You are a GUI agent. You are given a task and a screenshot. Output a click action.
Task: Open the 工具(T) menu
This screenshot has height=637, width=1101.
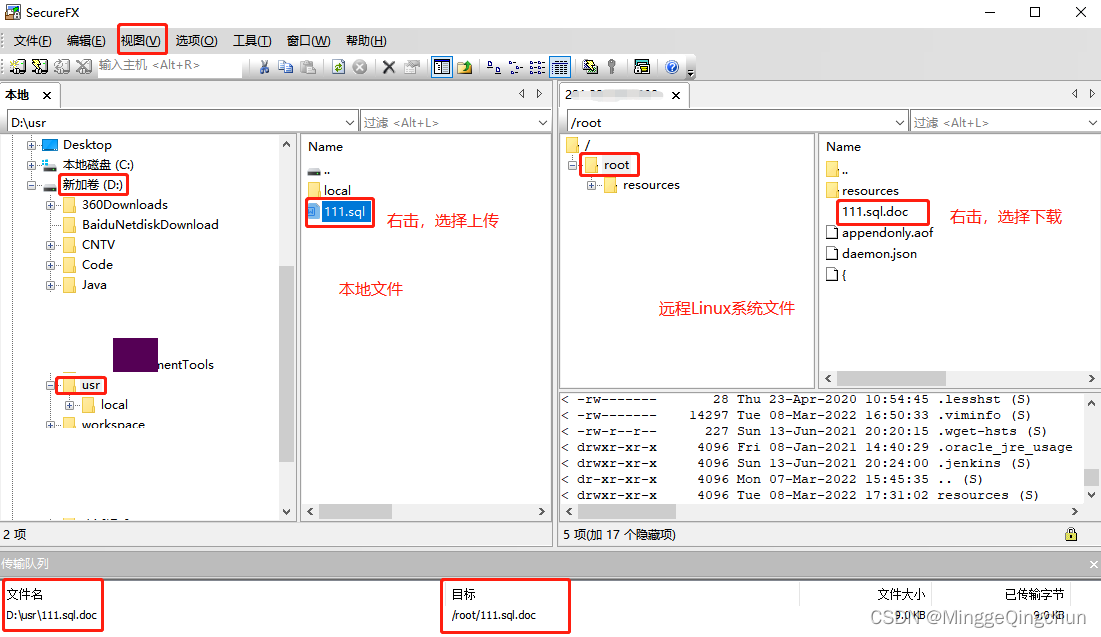(252, 41)
